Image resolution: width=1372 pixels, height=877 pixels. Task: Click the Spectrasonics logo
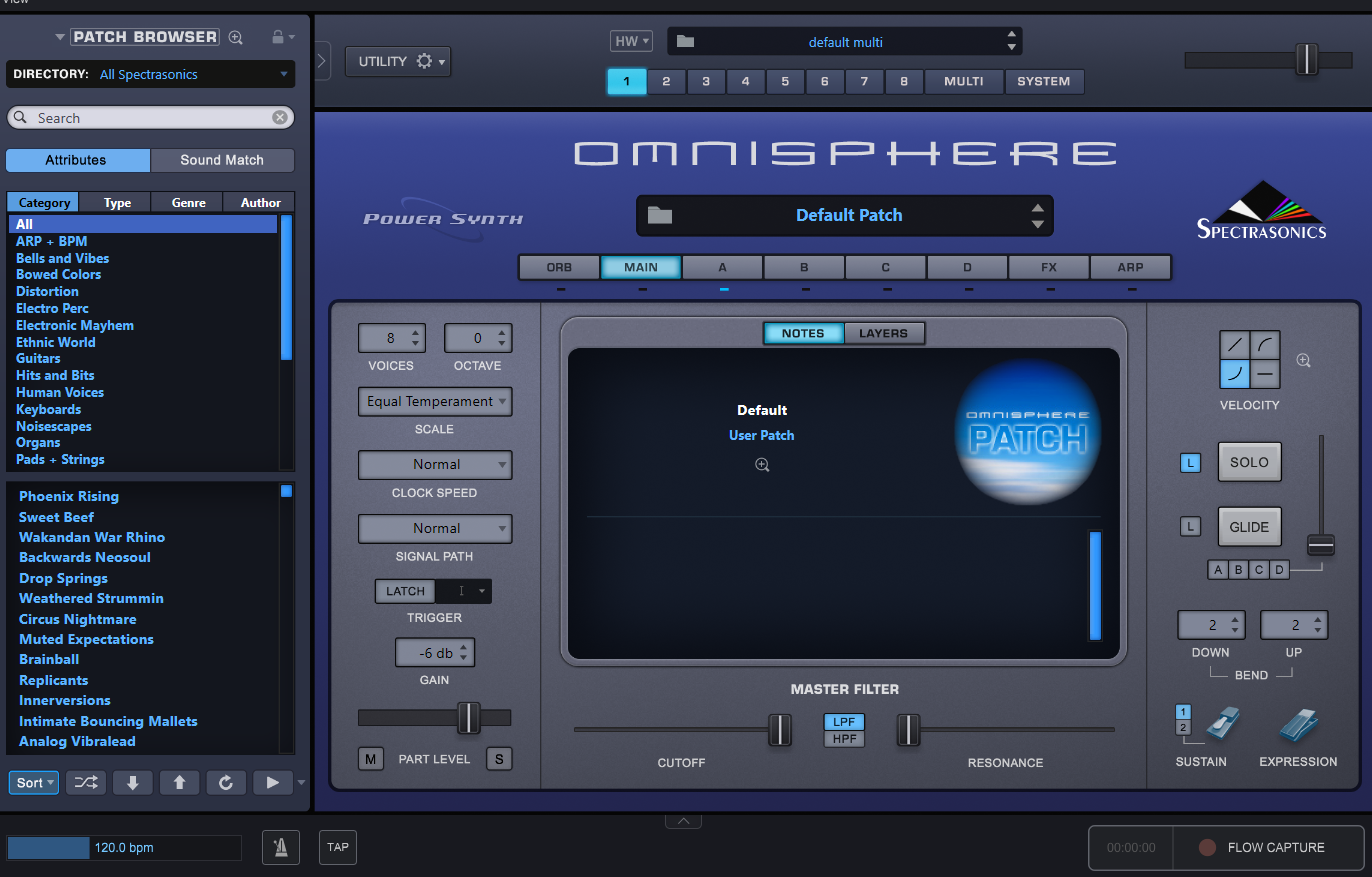(x=1262, y=210)
